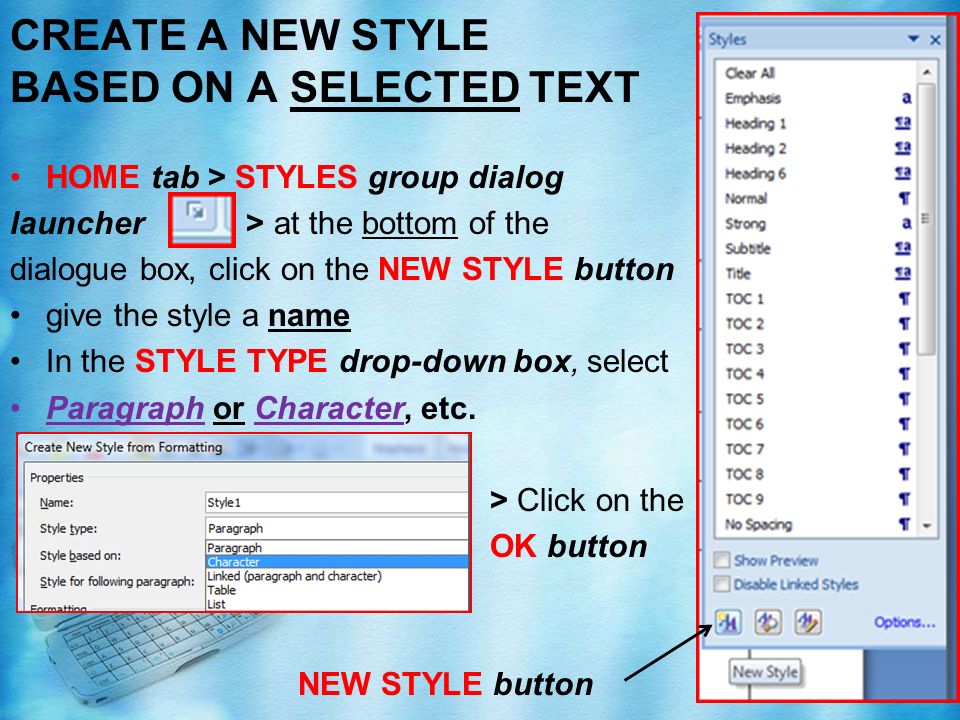
Task: Click the character icon beside Emphasis
Action: pos(906,98)
